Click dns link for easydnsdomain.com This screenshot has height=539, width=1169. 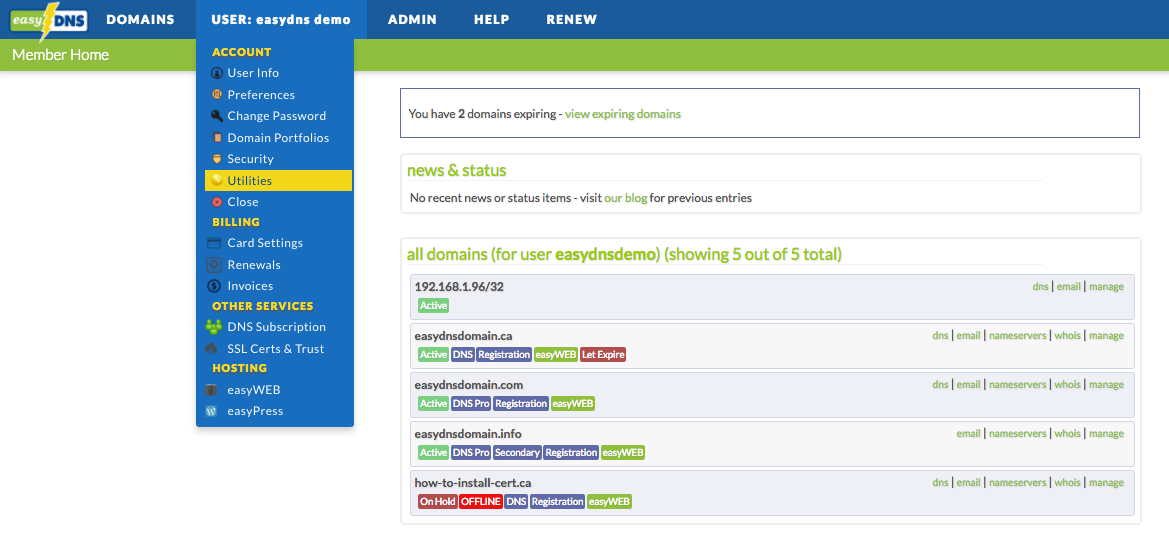(x=940, y=385)
